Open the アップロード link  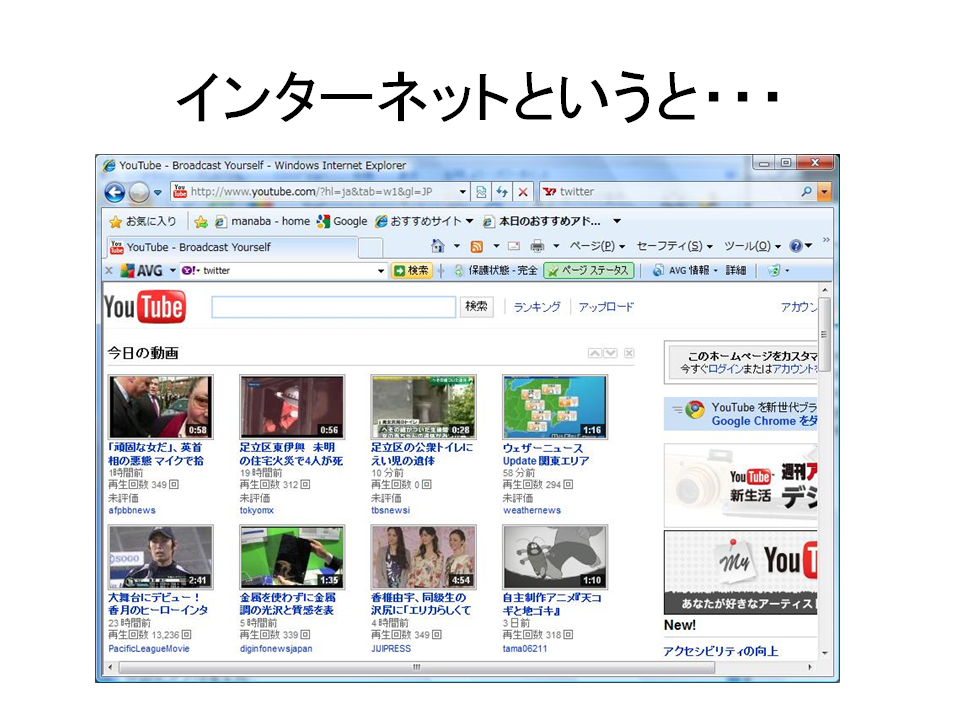coord(606,307)
